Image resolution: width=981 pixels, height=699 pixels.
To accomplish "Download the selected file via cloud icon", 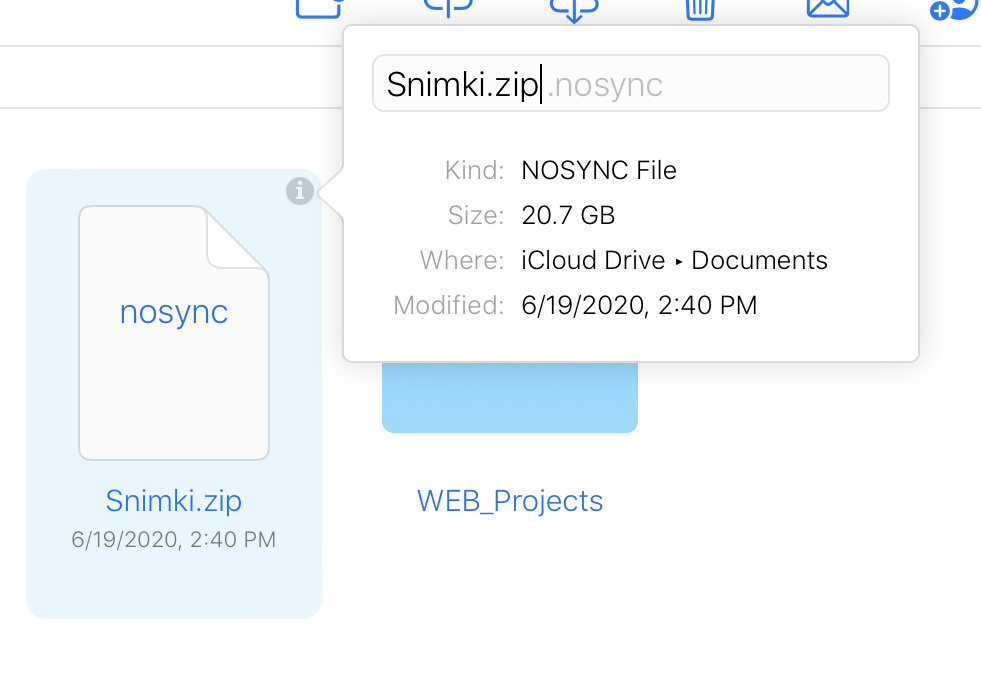I will pyautogui.click(x=574, y=8).
